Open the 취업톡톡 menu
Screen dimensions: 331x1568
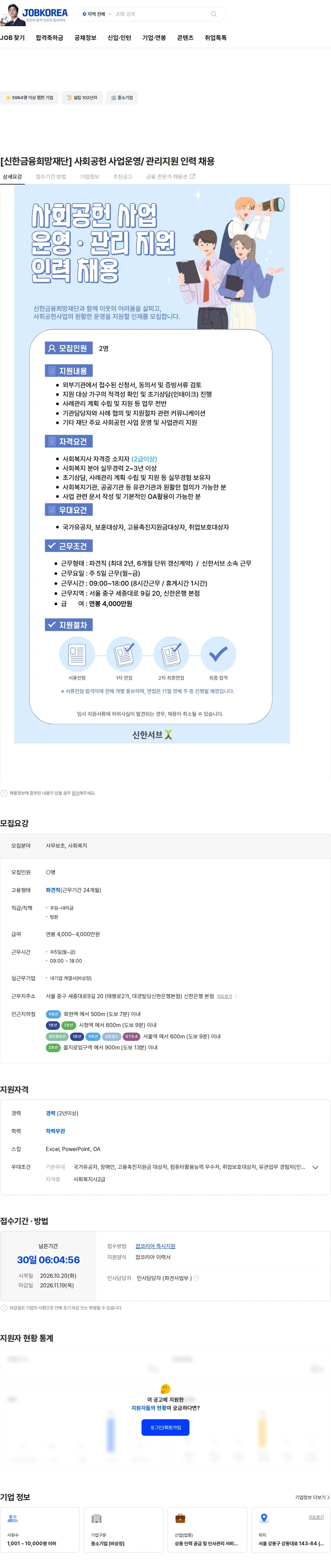coord(216,38)
